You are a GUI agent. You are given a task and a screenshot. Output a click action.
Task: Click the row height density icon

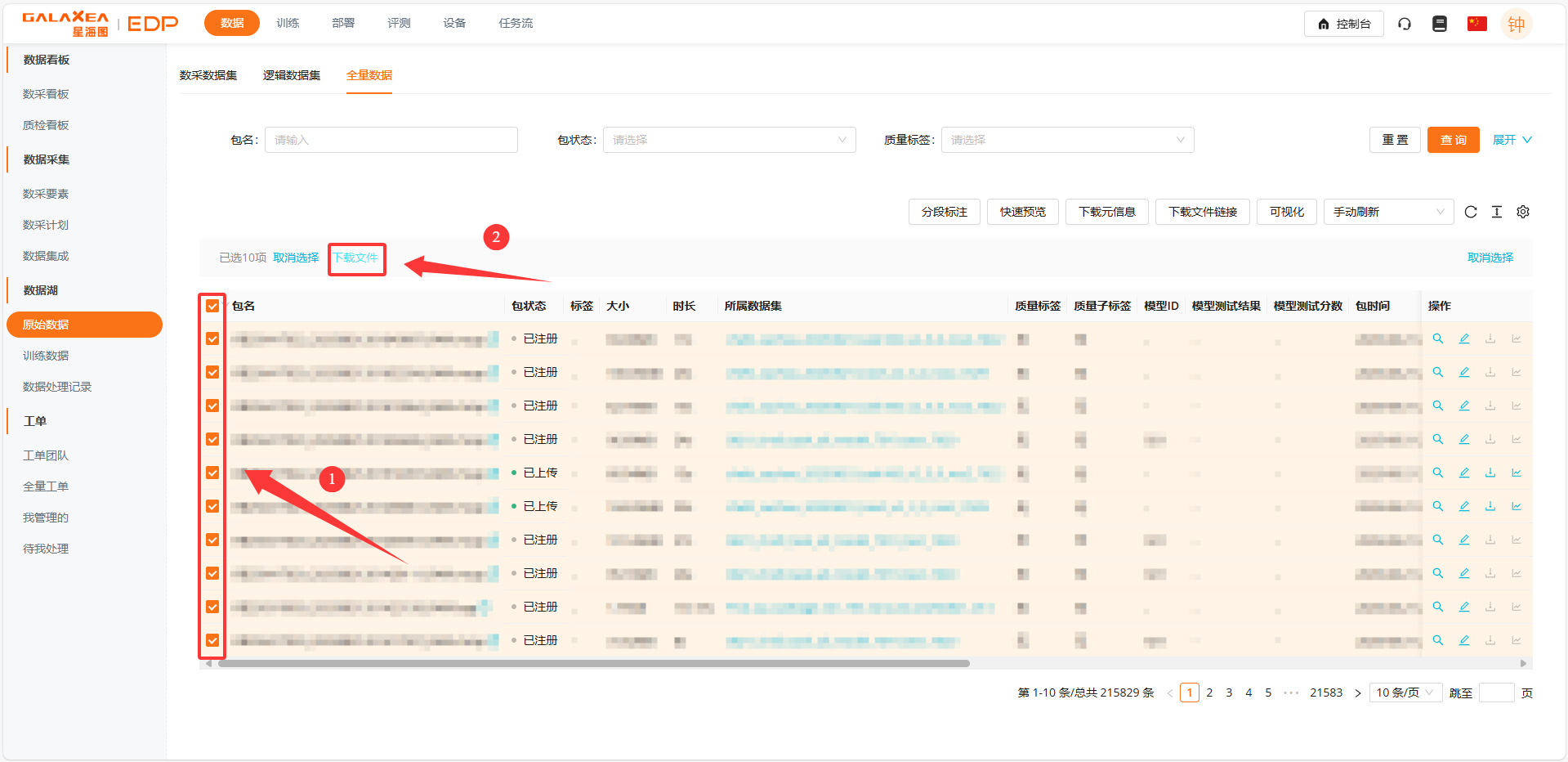pyautogui.click(x=1497, y=212)
